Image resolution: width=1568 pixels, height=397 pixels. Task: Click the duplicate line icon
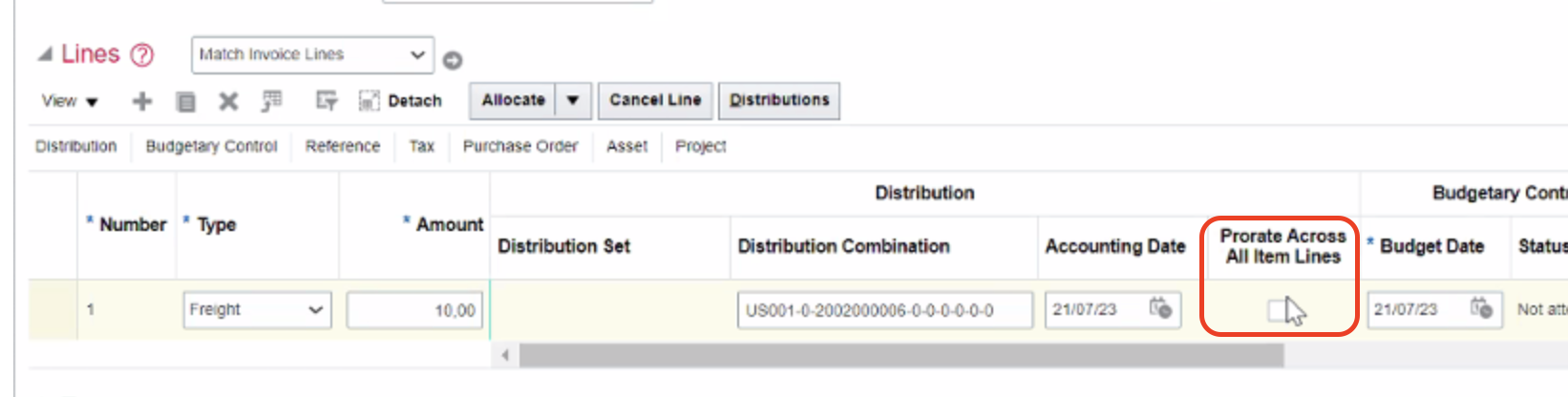click(186, 101)
